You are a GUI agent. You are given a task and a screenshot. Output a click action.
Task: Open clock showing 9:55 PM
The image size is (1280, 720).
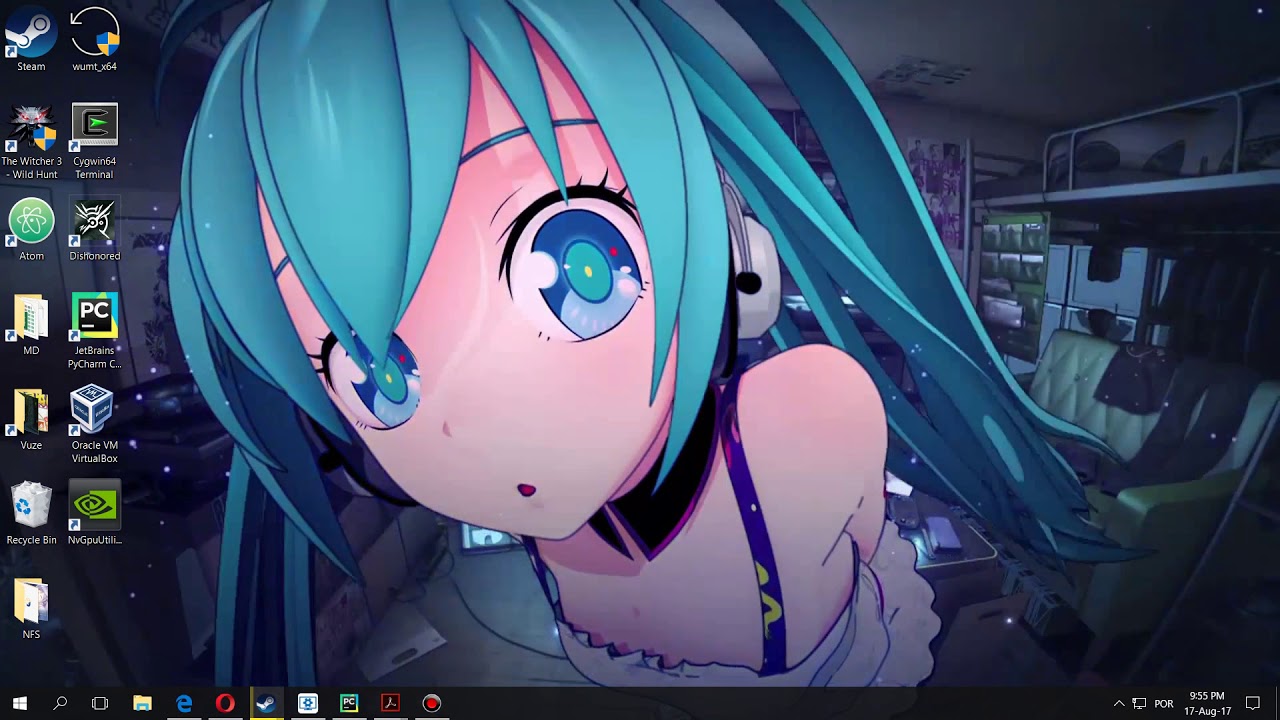(1206, 703)
